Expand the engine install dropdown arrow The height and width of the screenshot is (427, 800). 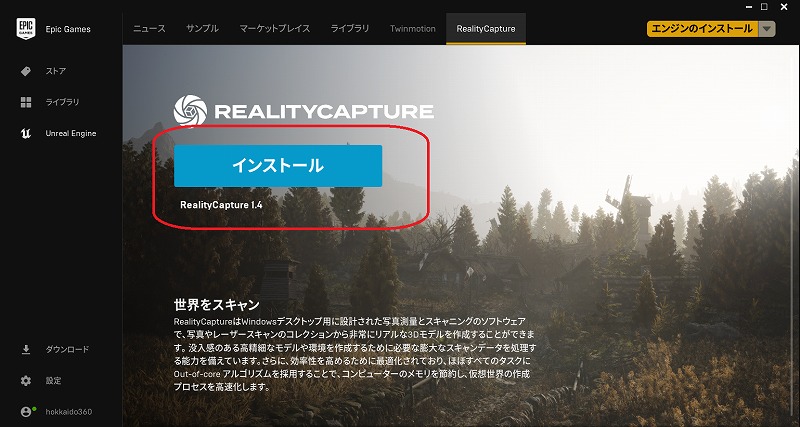[767, 29]
